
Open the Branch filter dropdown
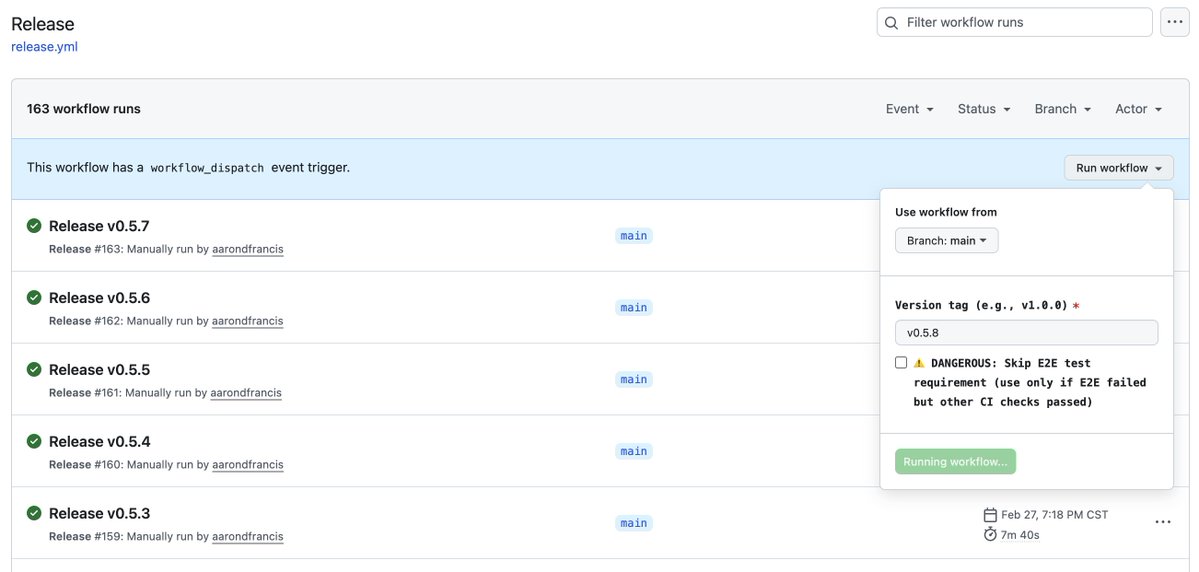pos(1062,109)
